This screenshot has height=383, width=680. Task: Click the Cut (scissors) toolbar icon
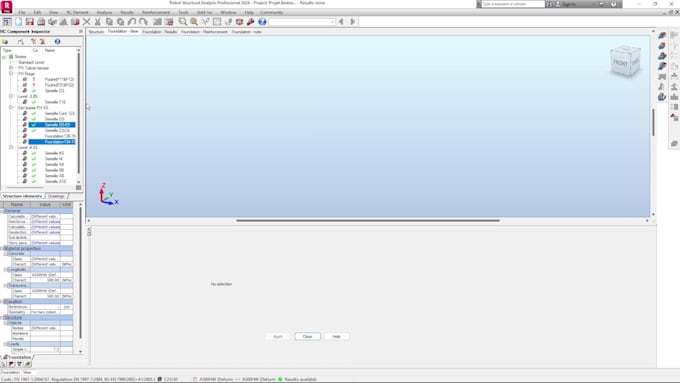98,22
